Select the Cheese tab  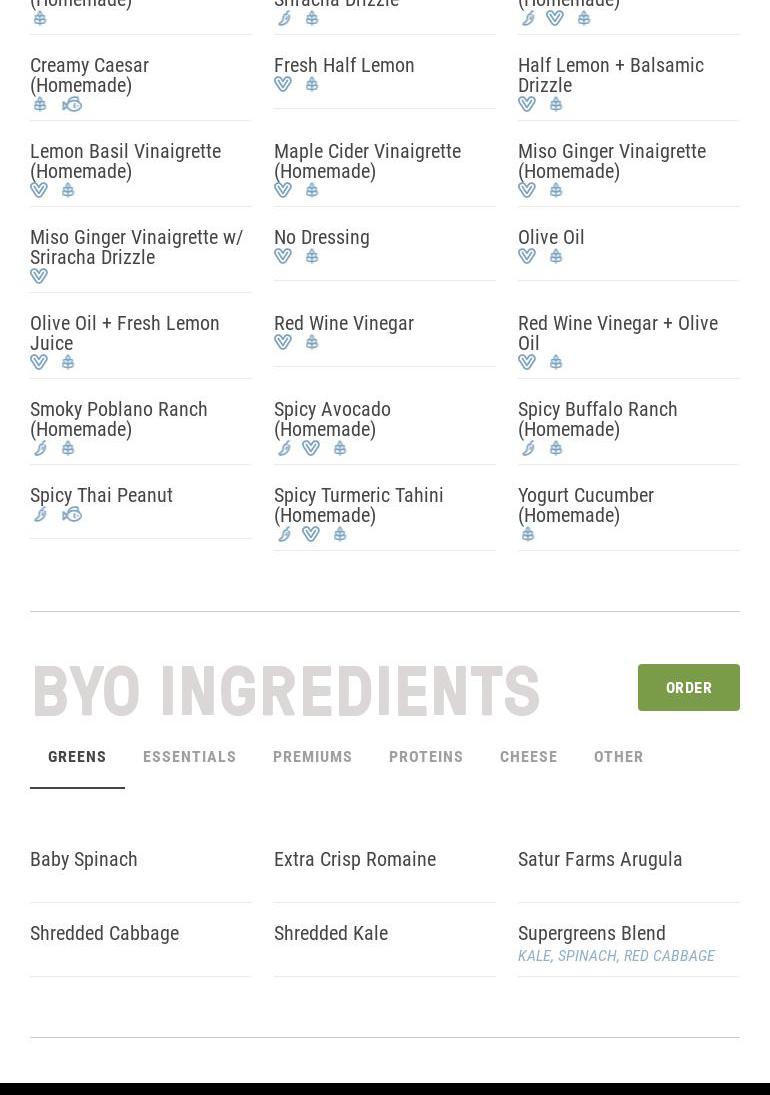[528, 757]
